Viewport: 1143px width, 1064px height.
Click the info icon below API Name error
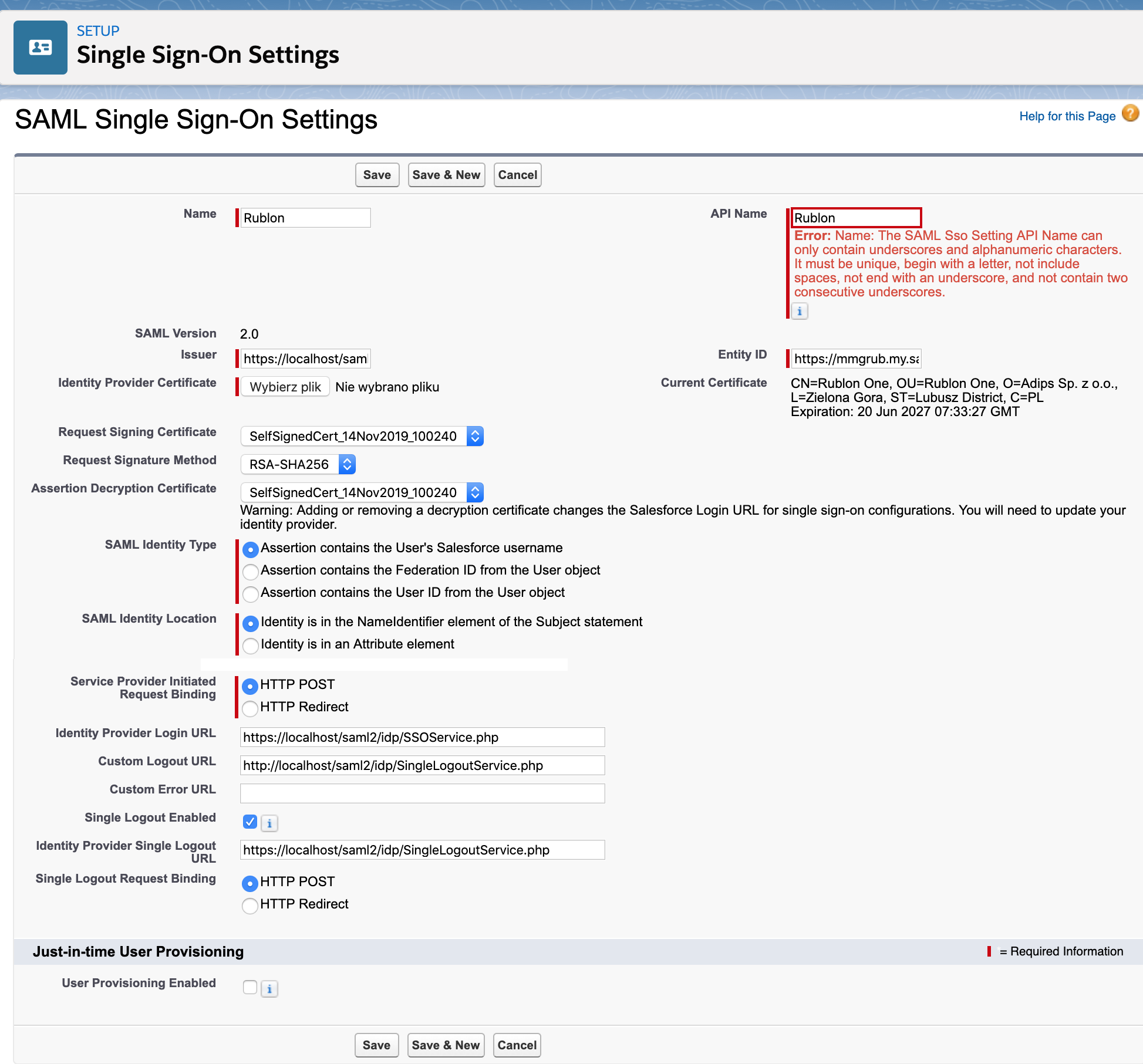[x=799, y=311]
